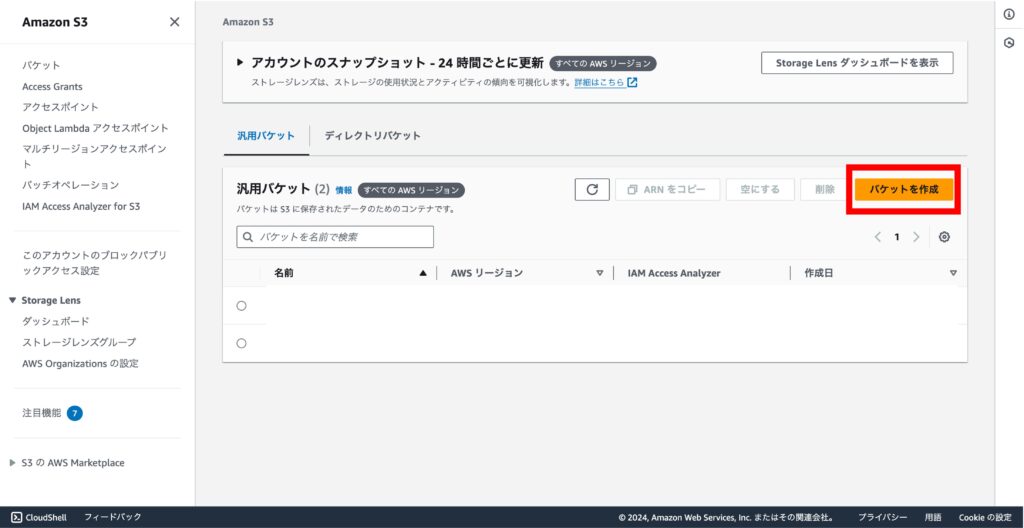1024x528 pixels.
Task: Open バッチオペレーション in the sidebar
Action: click(x=71, y=185)
